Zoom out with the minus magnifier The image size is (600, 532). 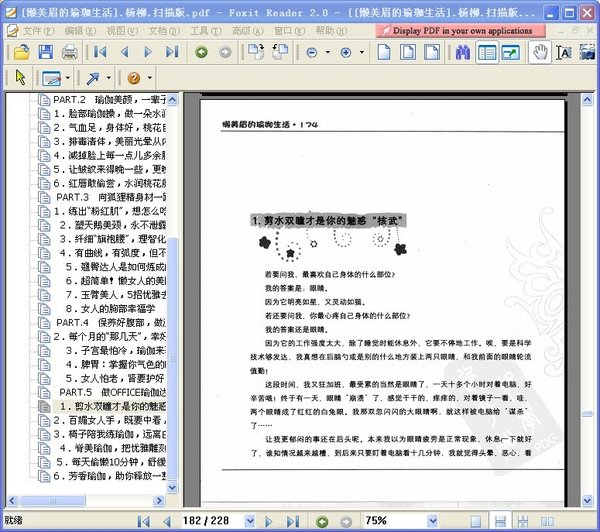312,52
